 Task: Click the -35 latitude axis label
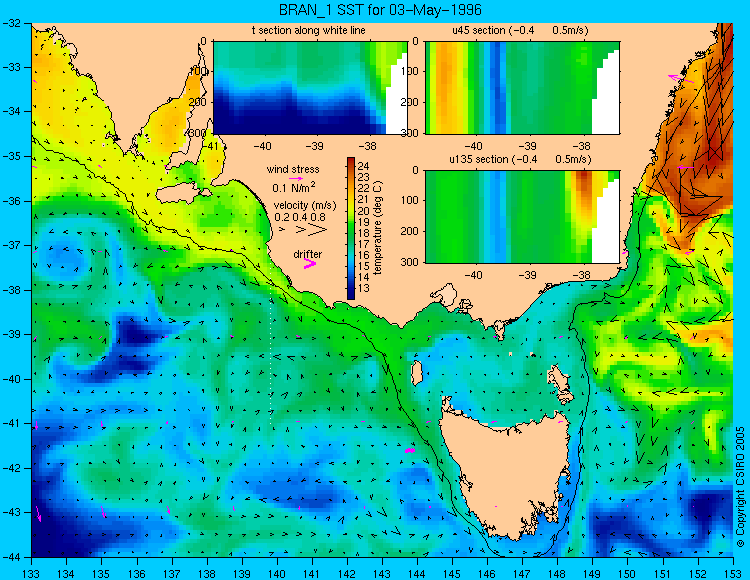[11, 156]
